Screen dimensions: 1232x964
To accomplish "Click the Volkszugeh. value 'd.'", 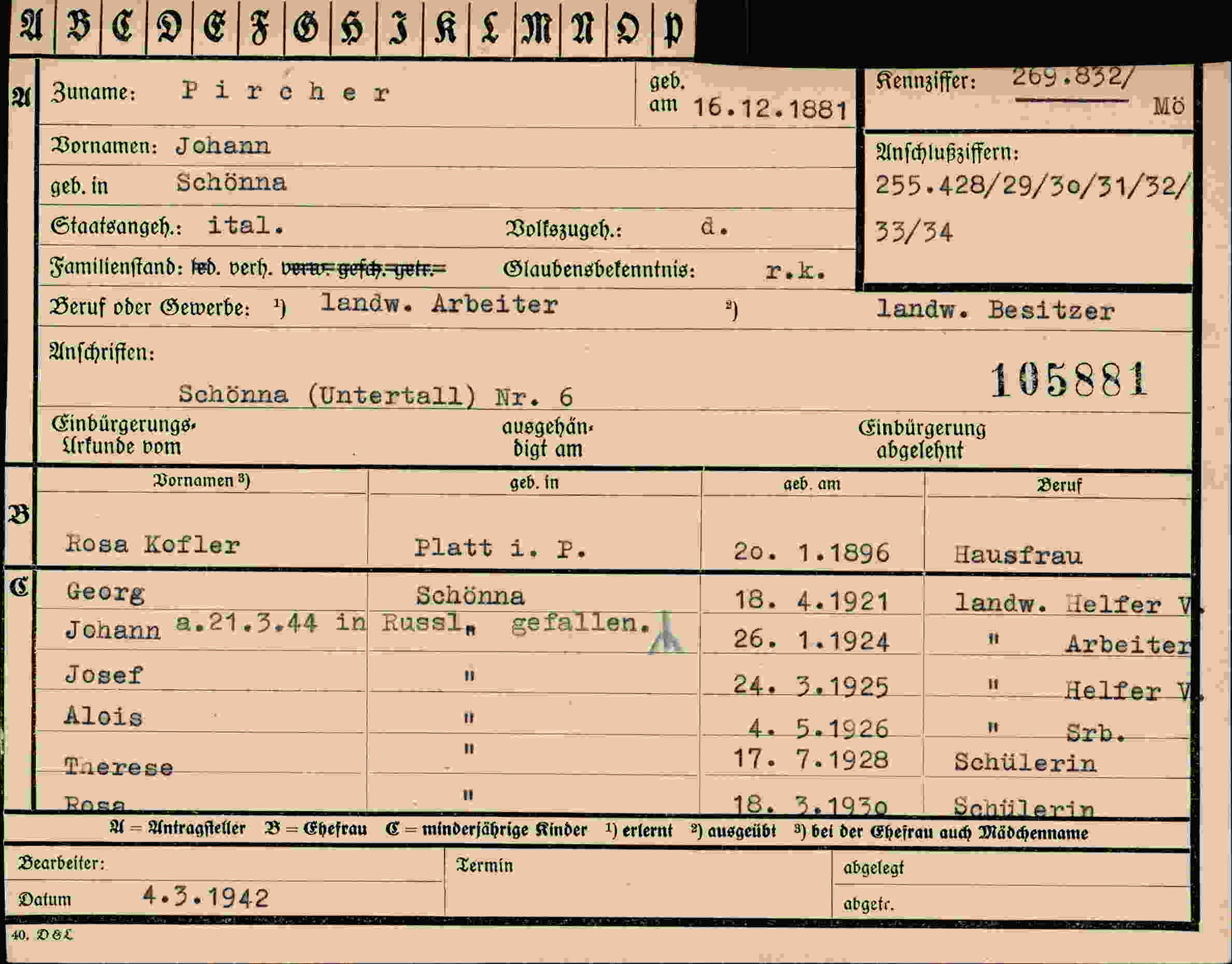I will click(714, 227).
